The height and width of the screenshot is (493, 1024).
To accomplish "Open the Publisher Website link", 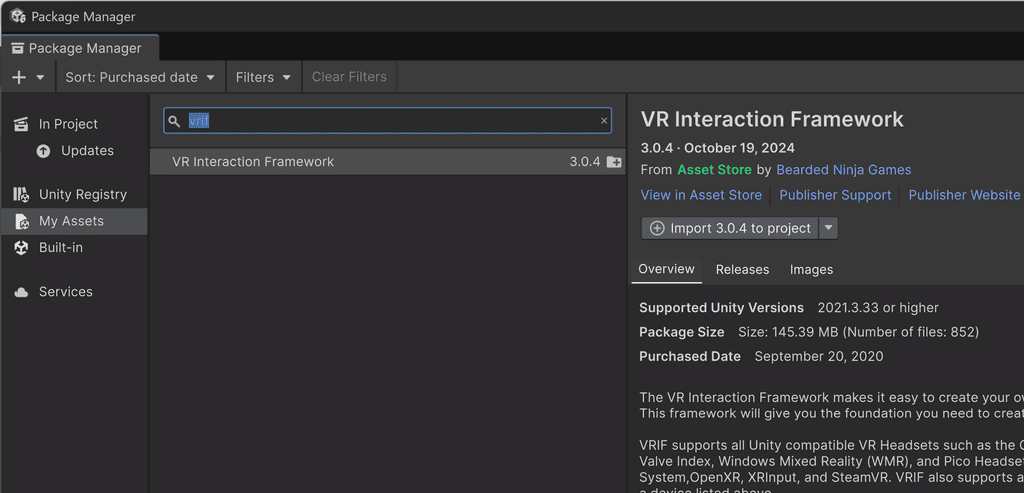I will pos(964,195).
